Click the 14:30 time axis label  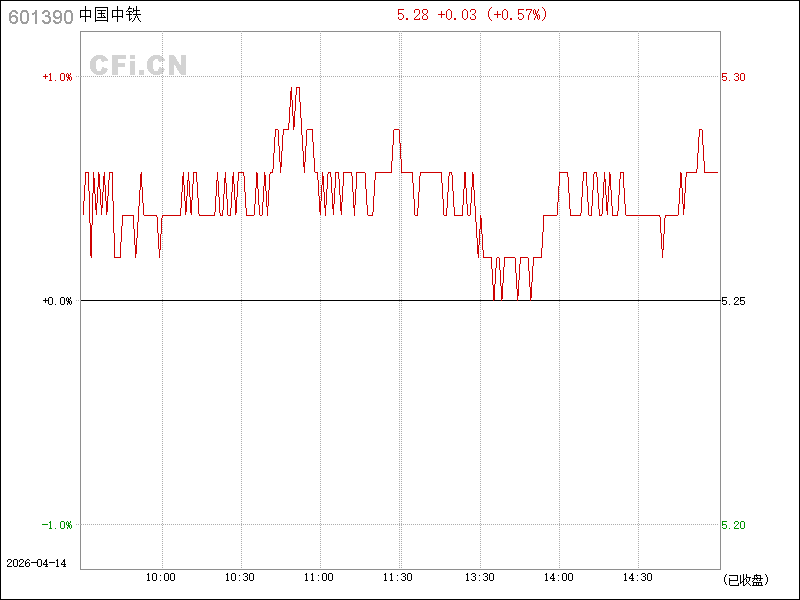click(638, 577)
